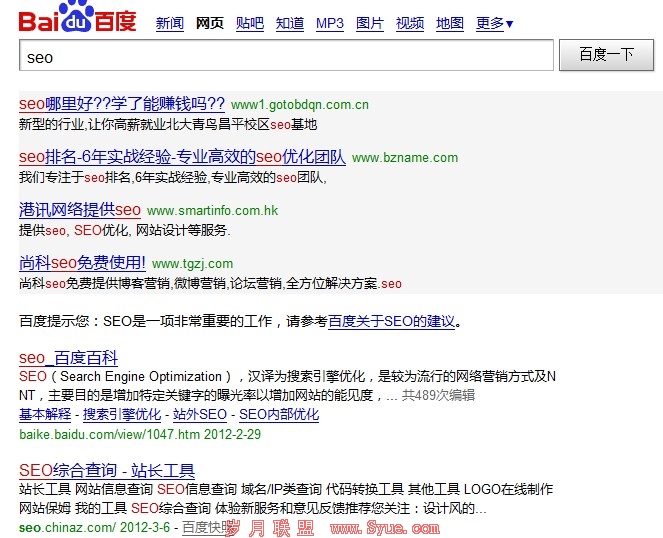Click the 港讯网络提供seo result
This screenshot has height=538, width=663.
(x=80, y=210)
